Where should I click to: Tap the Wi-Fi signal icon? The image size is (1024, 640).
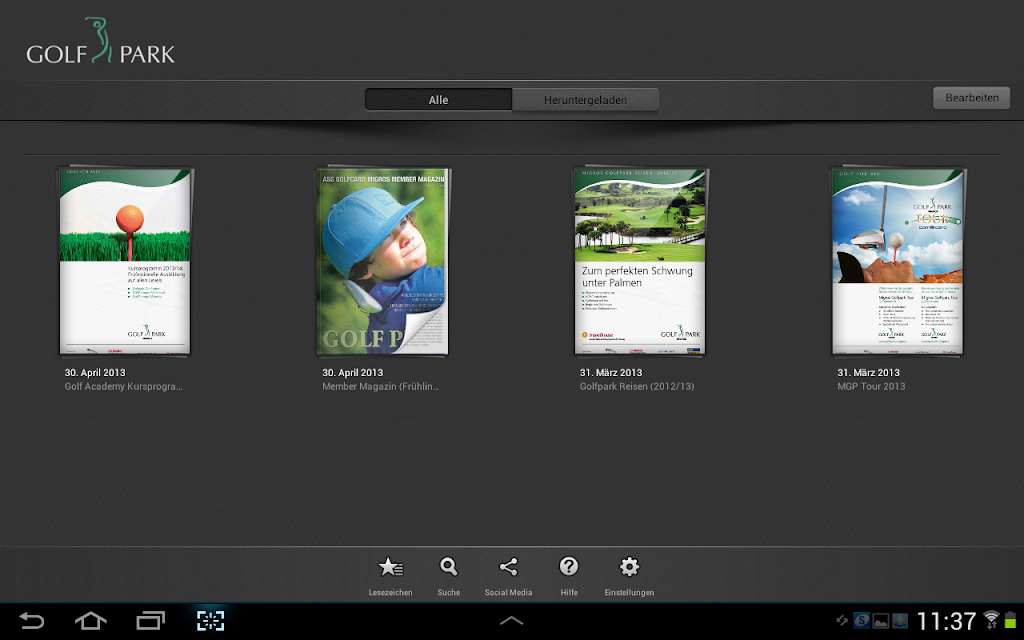(x=991, y=620)
